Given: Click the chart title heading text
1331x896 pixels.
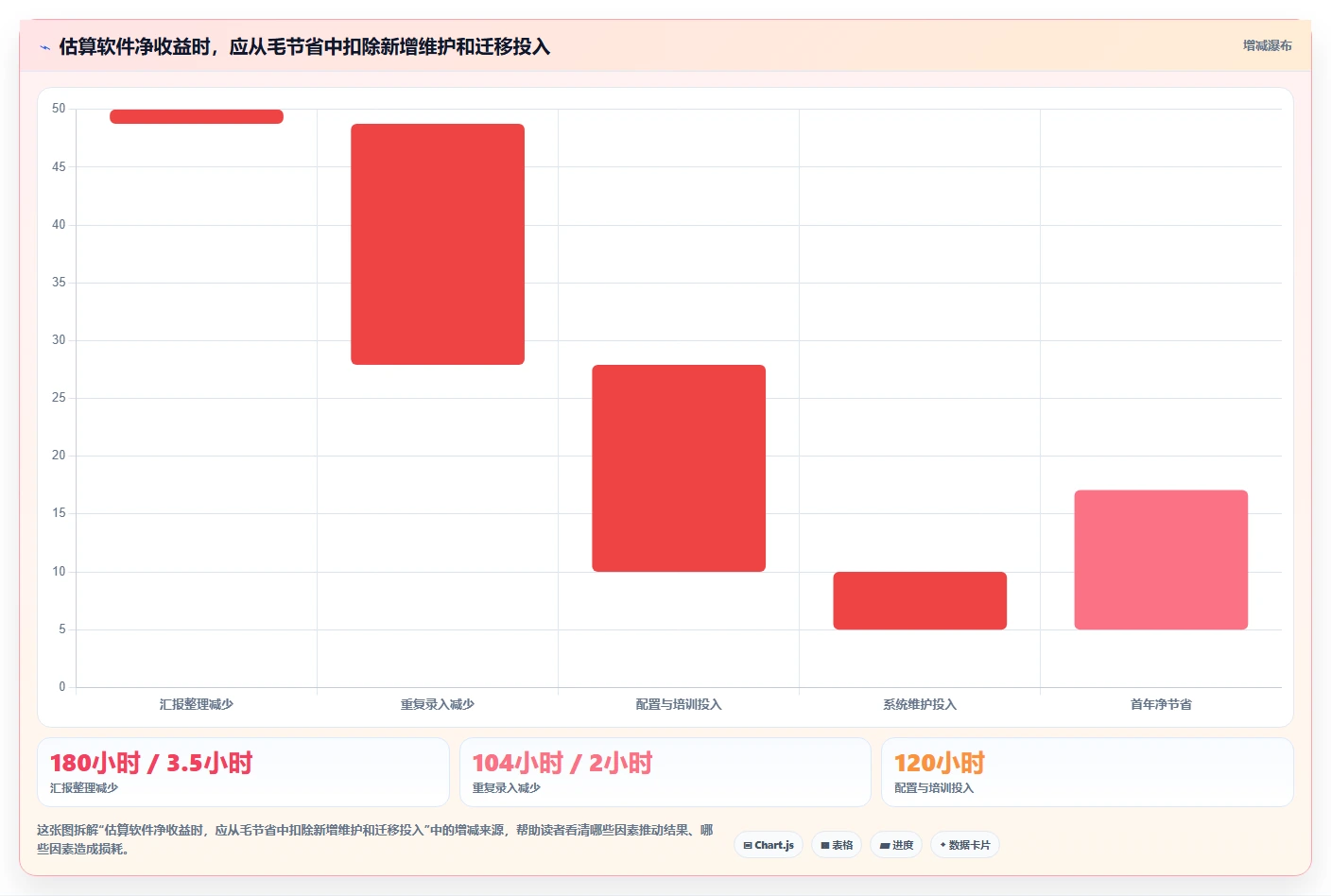Looking at the screenshot, I should [304, 47].
